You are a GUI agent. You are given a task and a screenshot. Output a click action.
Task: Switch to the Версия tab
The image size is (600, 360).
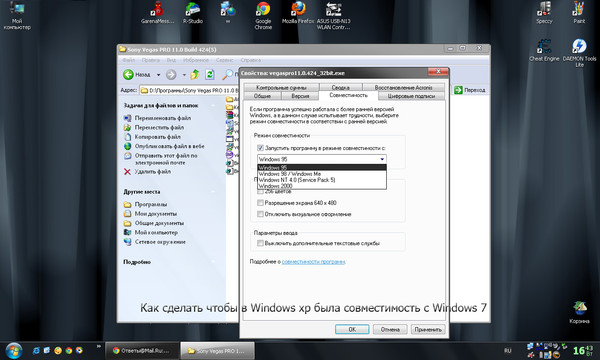(300, 96)
